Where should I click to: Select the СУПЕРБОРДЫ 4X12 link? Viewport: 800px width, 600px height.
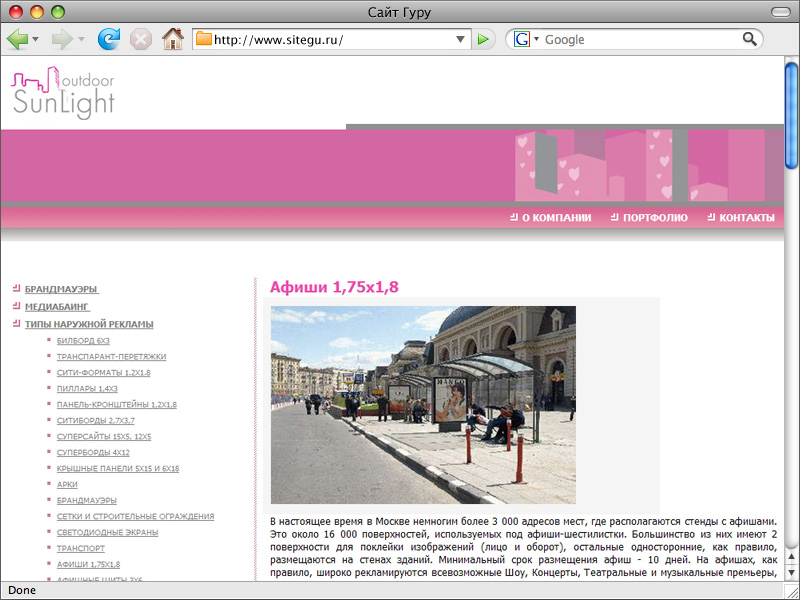coord(93,453)
